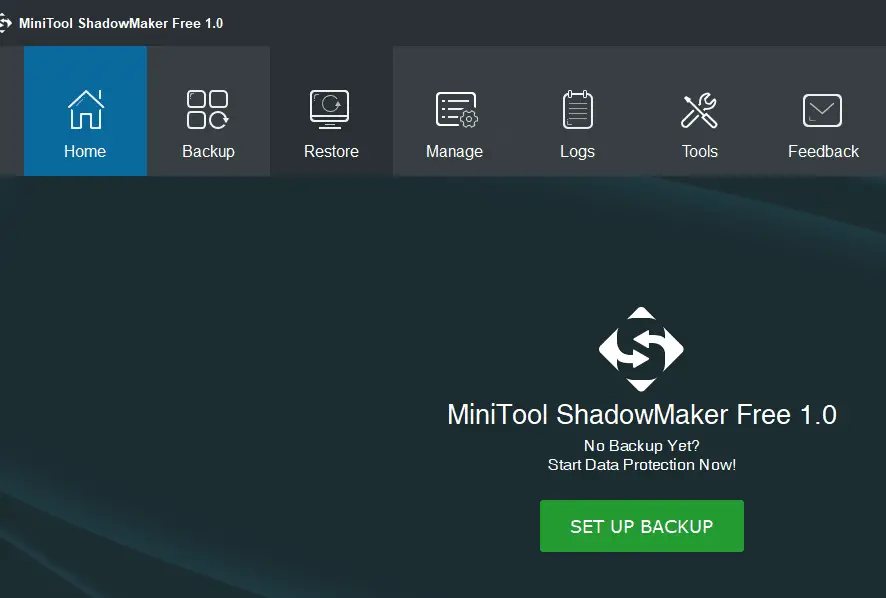Click the 'No Backup Yet?' text

point(642,445)
